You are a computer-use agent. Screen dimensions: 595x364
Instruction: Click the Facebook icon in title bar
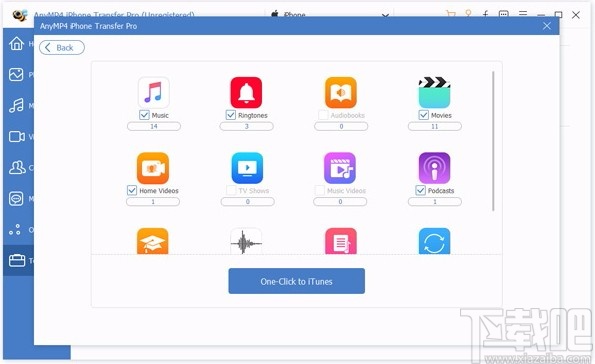(x=486, y=14)
